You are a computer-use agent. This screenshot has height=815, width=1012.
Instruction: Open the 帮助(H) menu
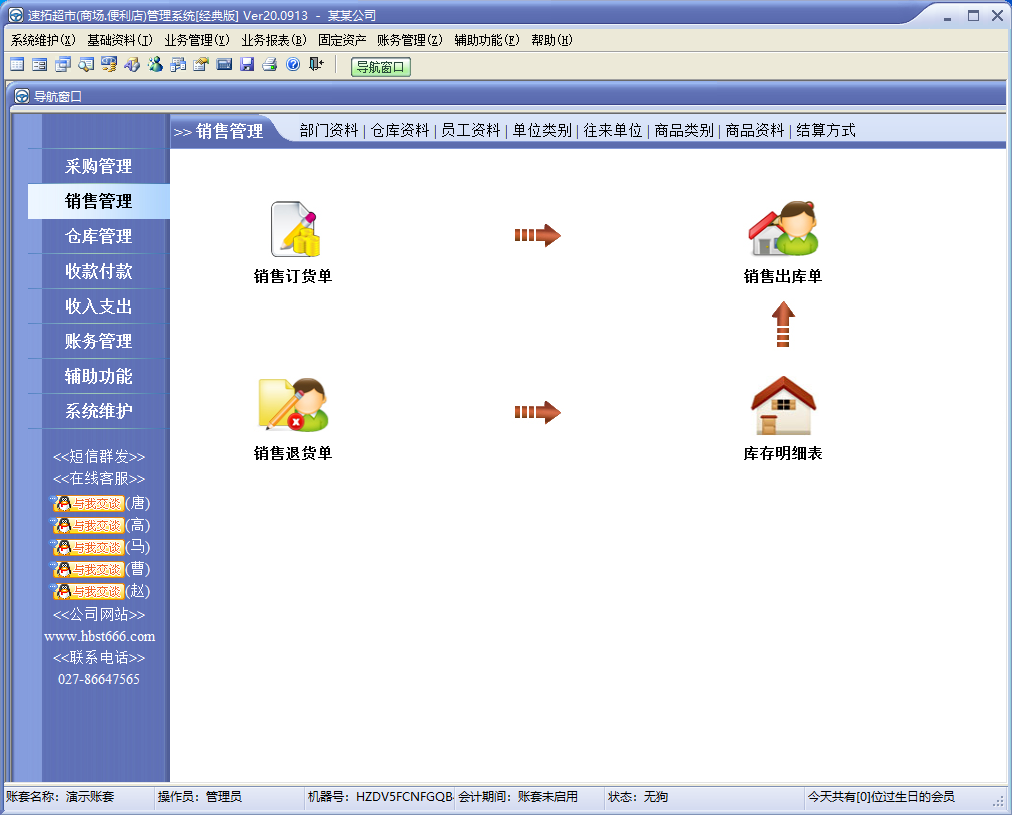pyautogui.click(x=552, y=40)
